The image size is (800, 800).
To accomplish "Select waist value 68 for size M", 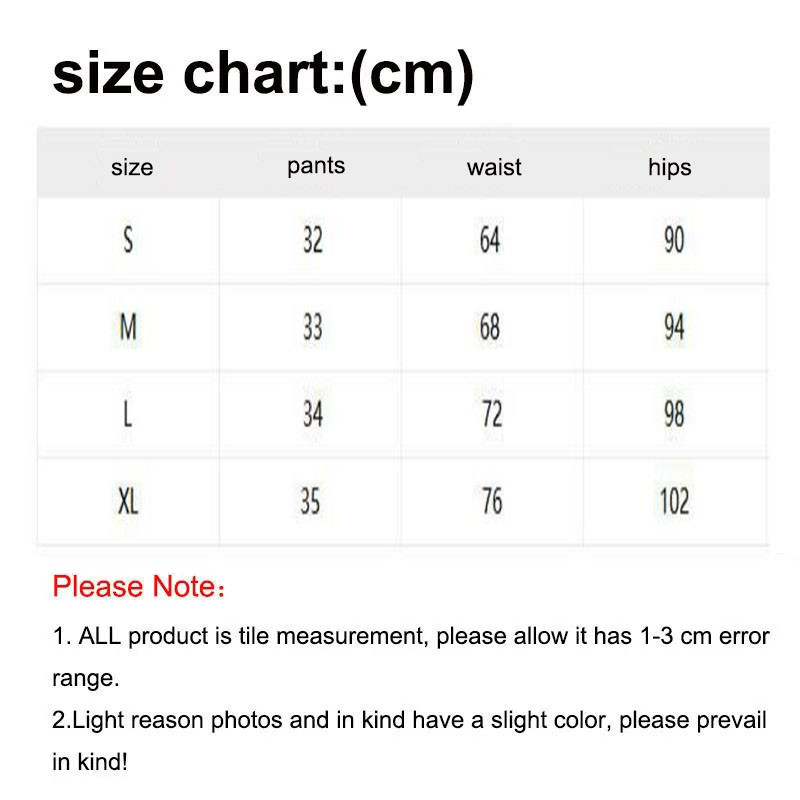I will (489, 327).
